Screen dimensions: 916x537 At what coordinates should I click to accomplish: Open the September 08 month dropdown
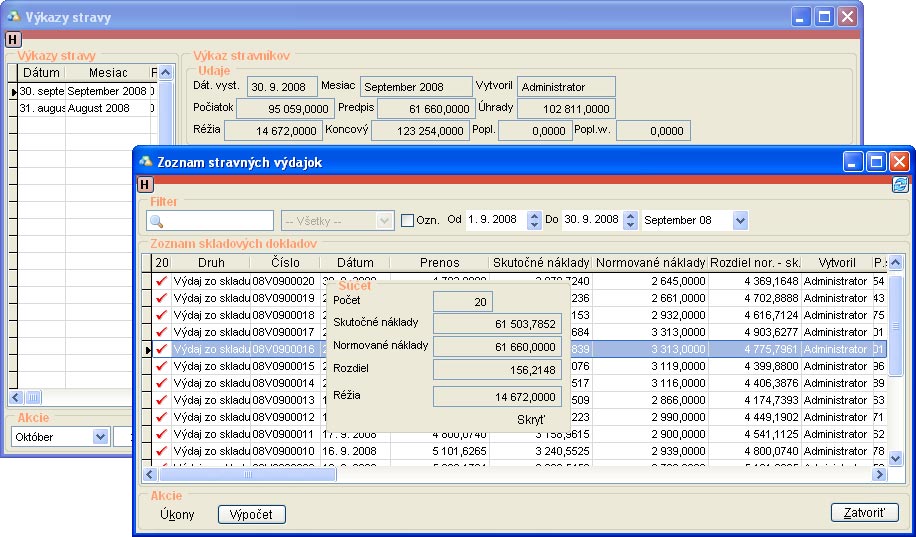coord(740,220)
